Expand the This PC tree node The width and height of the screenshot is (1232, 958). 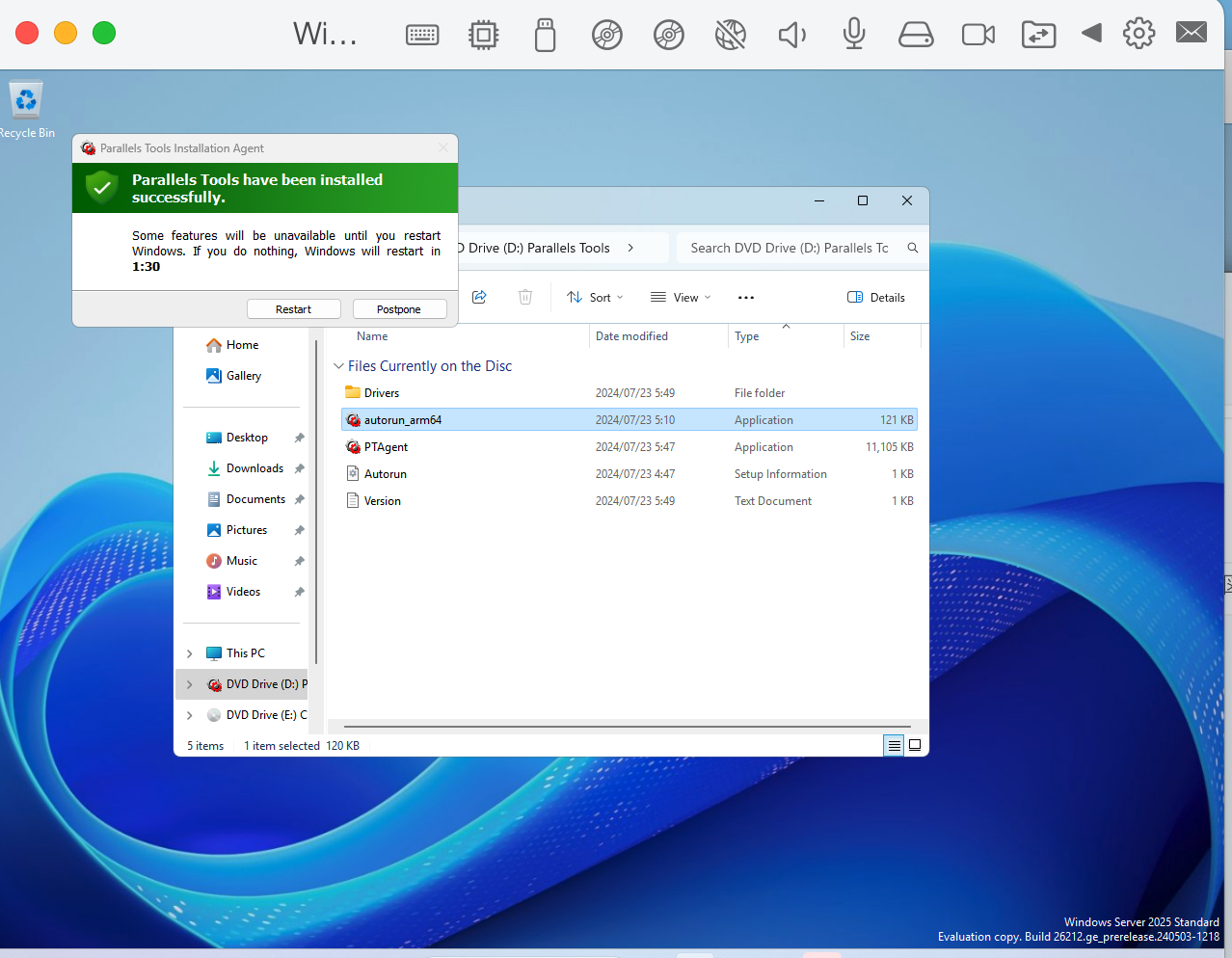coord(190,653)
